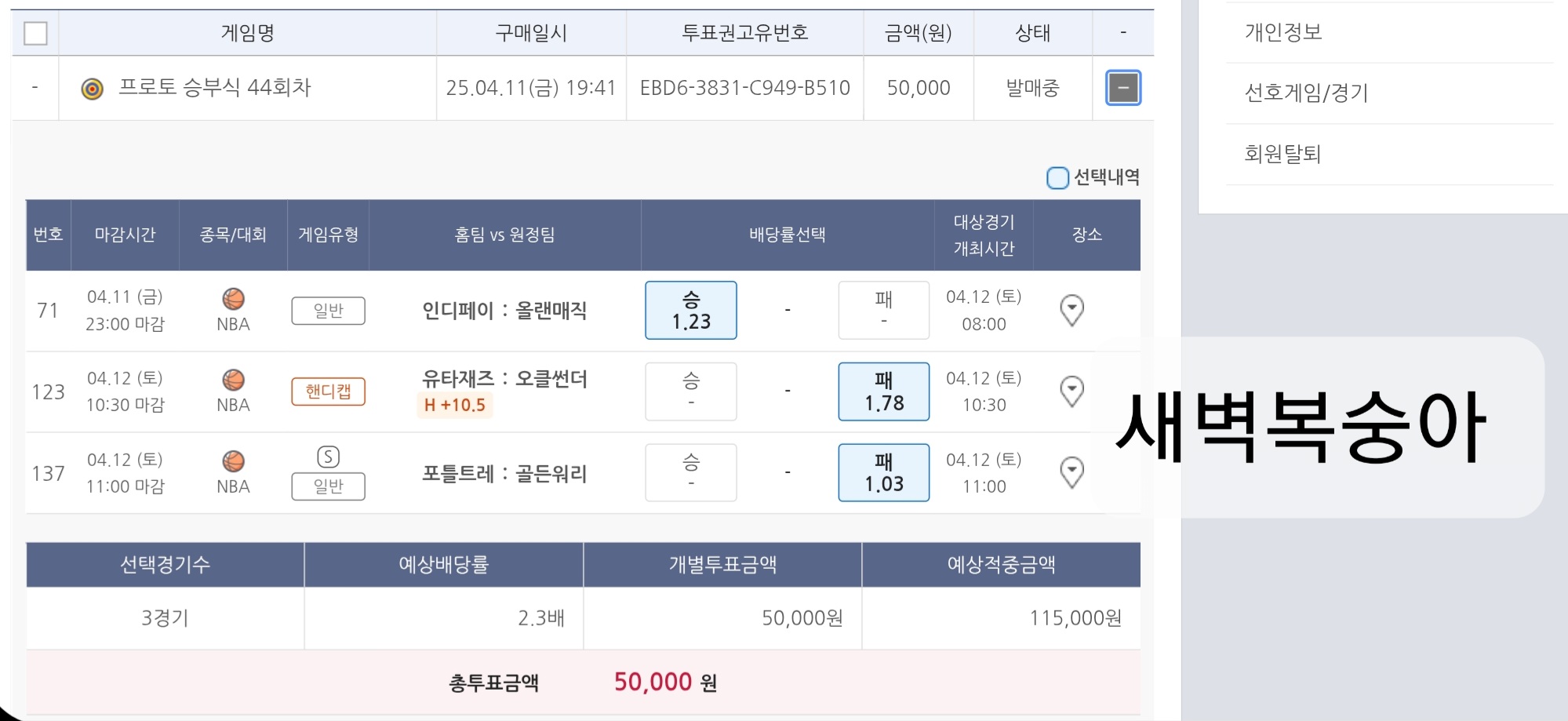Viewport: 1568px width, 721px height.
Task: Click the target icon beside 프로토 승부식 44회차
Action: (93, 89)
